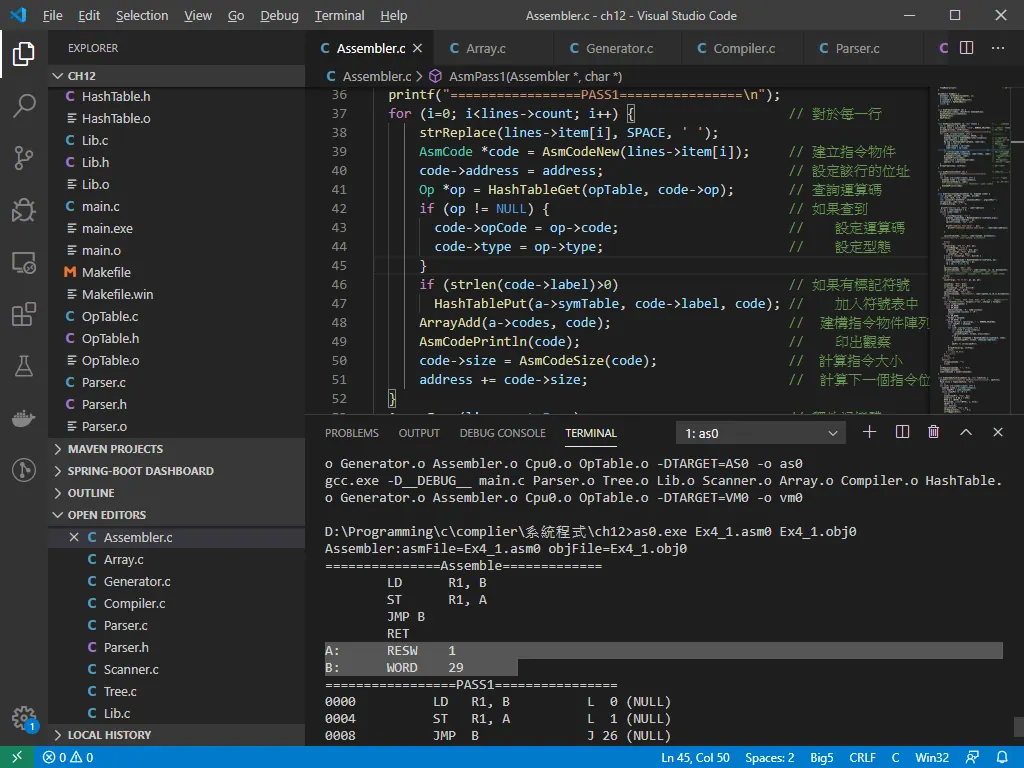
Task: Kill terminal with the trash icon
Action: (933, 432)
